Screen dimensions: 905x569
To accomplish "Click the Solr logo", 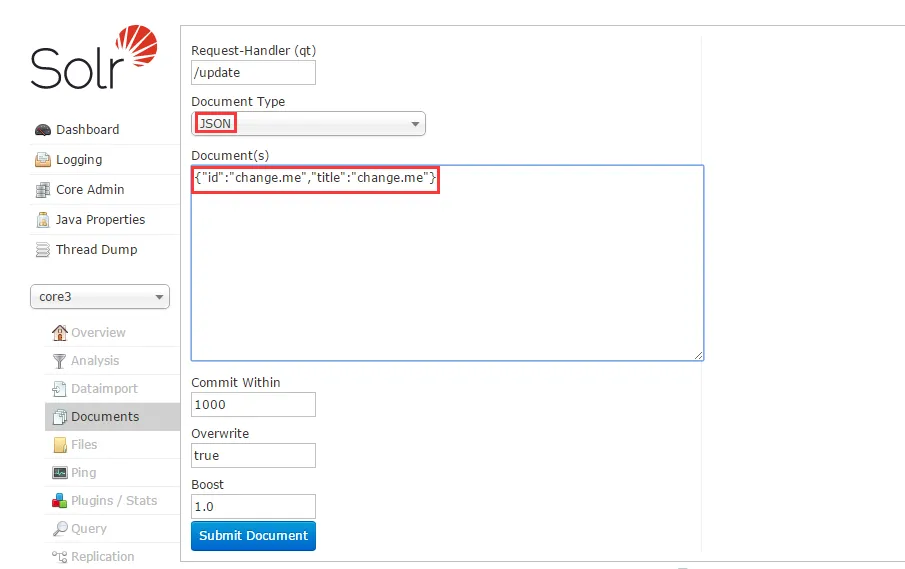I will click(x=94, y=57).
